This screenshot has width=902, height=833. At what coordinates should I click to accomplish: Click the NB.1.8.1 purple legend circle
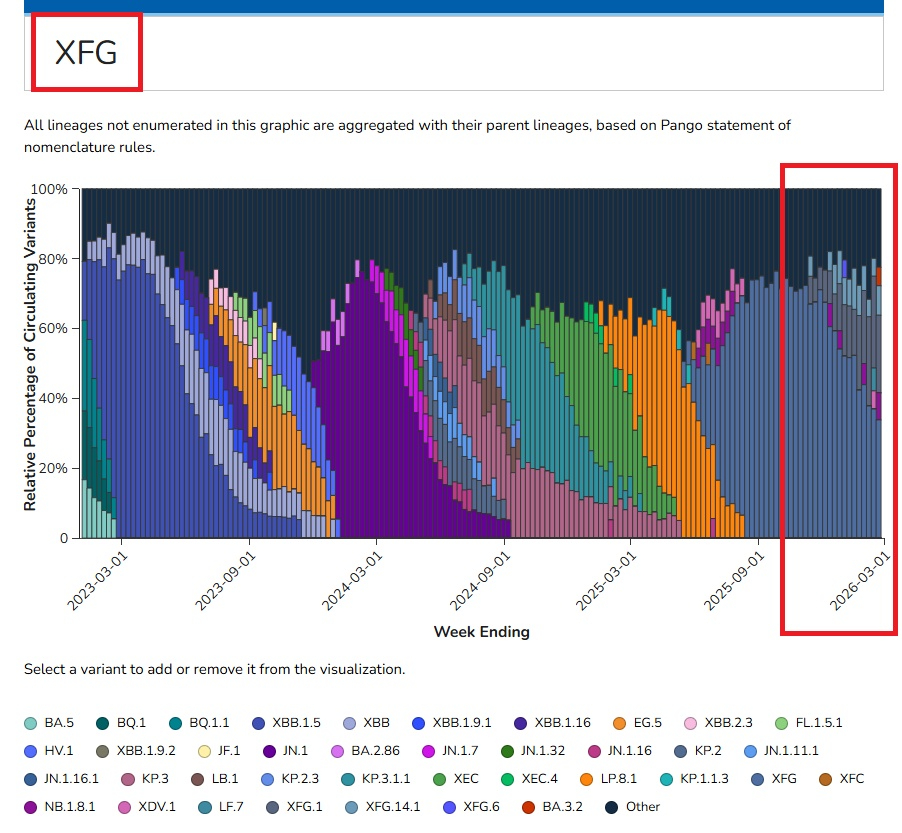(31, 807)
